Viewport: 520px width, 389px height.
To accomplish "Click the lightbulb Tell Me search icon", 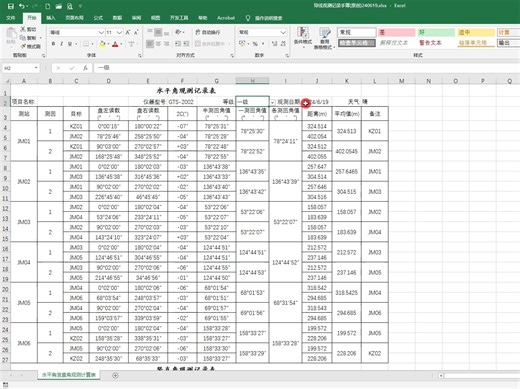I will [x=248, y=18].
